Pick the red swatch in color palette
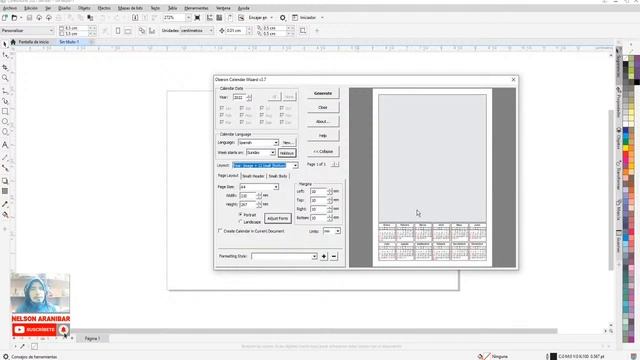 (x=625, y=155)
